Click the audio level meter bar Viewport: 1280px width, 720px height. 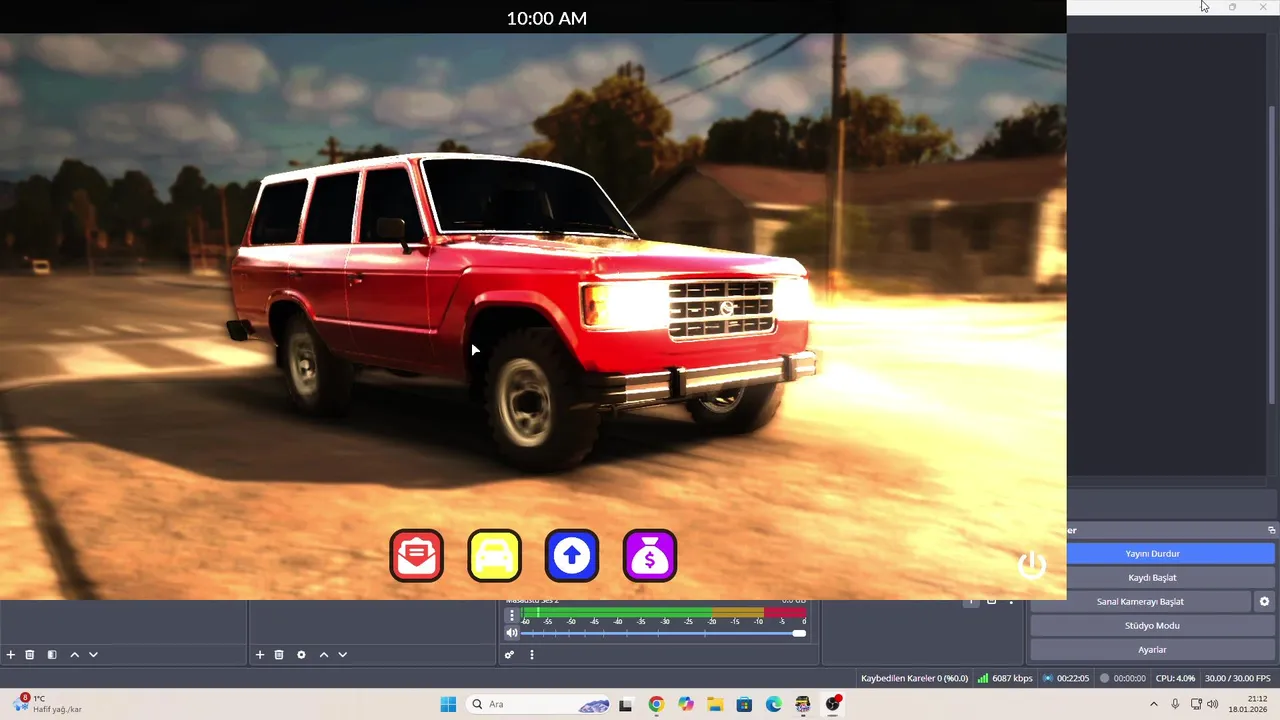click(664, 612)
